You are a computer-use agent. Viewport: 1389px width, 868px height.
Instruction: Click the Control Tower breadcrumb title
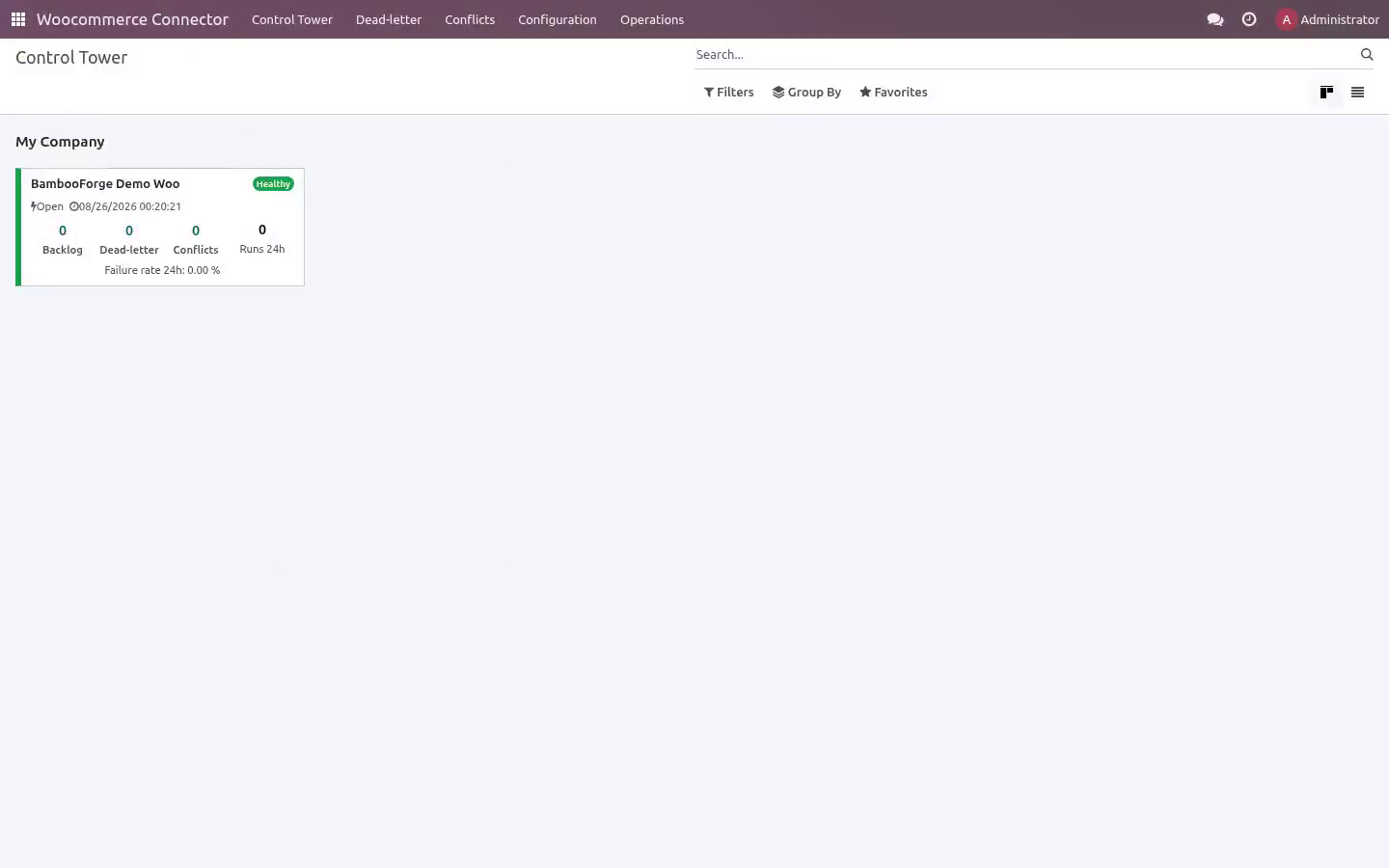click(x=71, y=58)
